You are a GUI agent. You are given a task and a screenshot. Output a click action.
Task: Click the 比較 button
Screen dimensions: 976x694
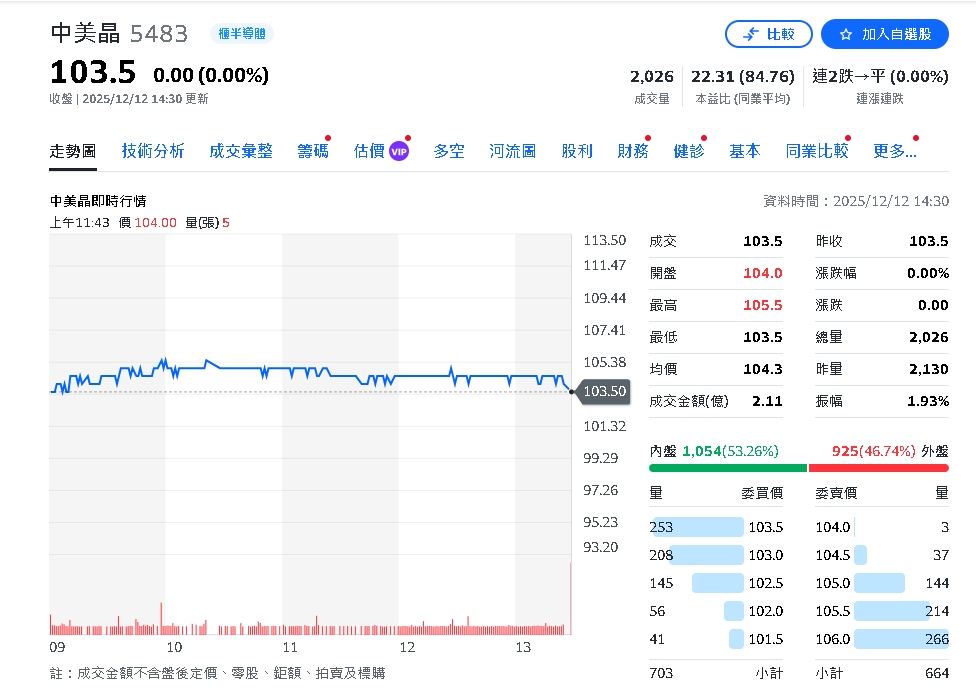pyautogui.click(x=769, y=33)
